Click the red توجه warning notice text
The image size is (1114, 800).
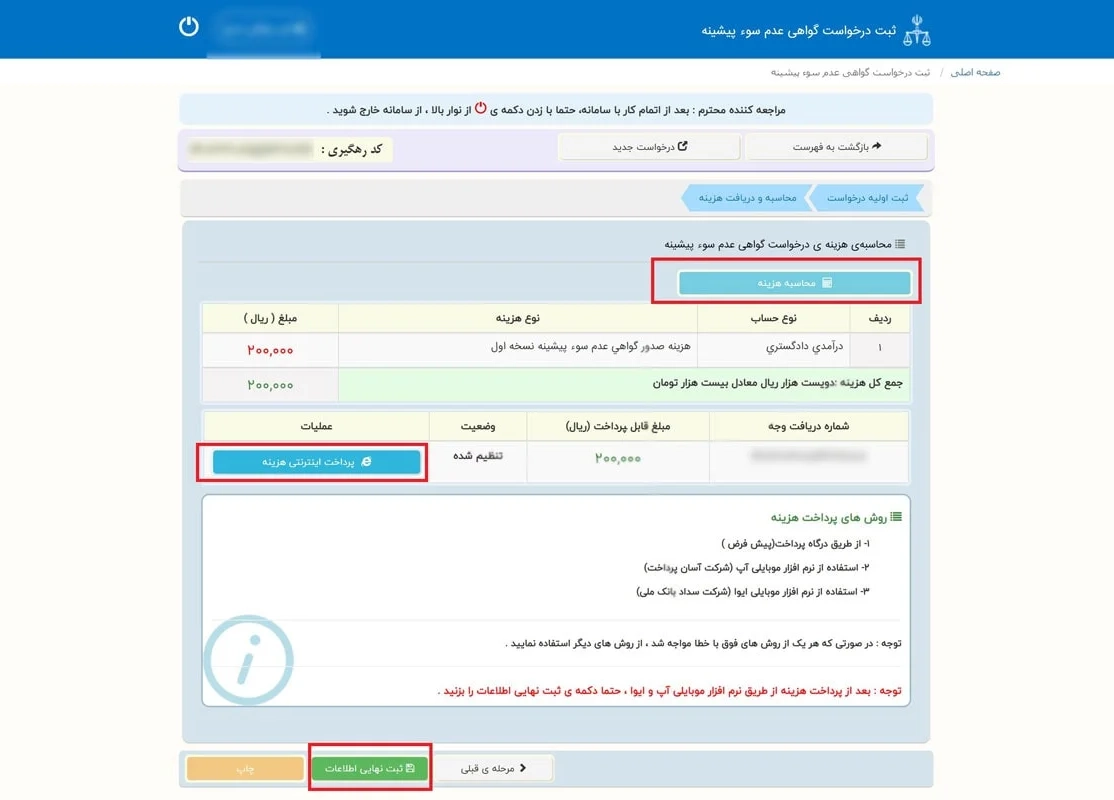point(670,691)
